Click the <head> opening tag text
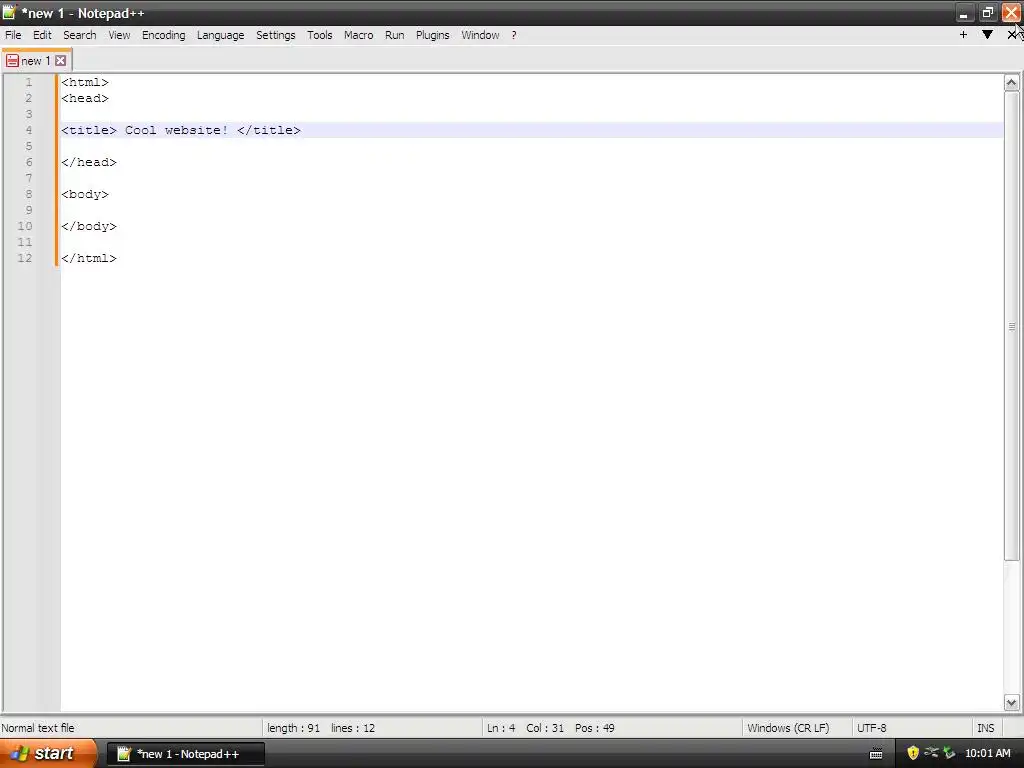The height and width of the screenshot is (768, 1024). (x=85, y=98)
